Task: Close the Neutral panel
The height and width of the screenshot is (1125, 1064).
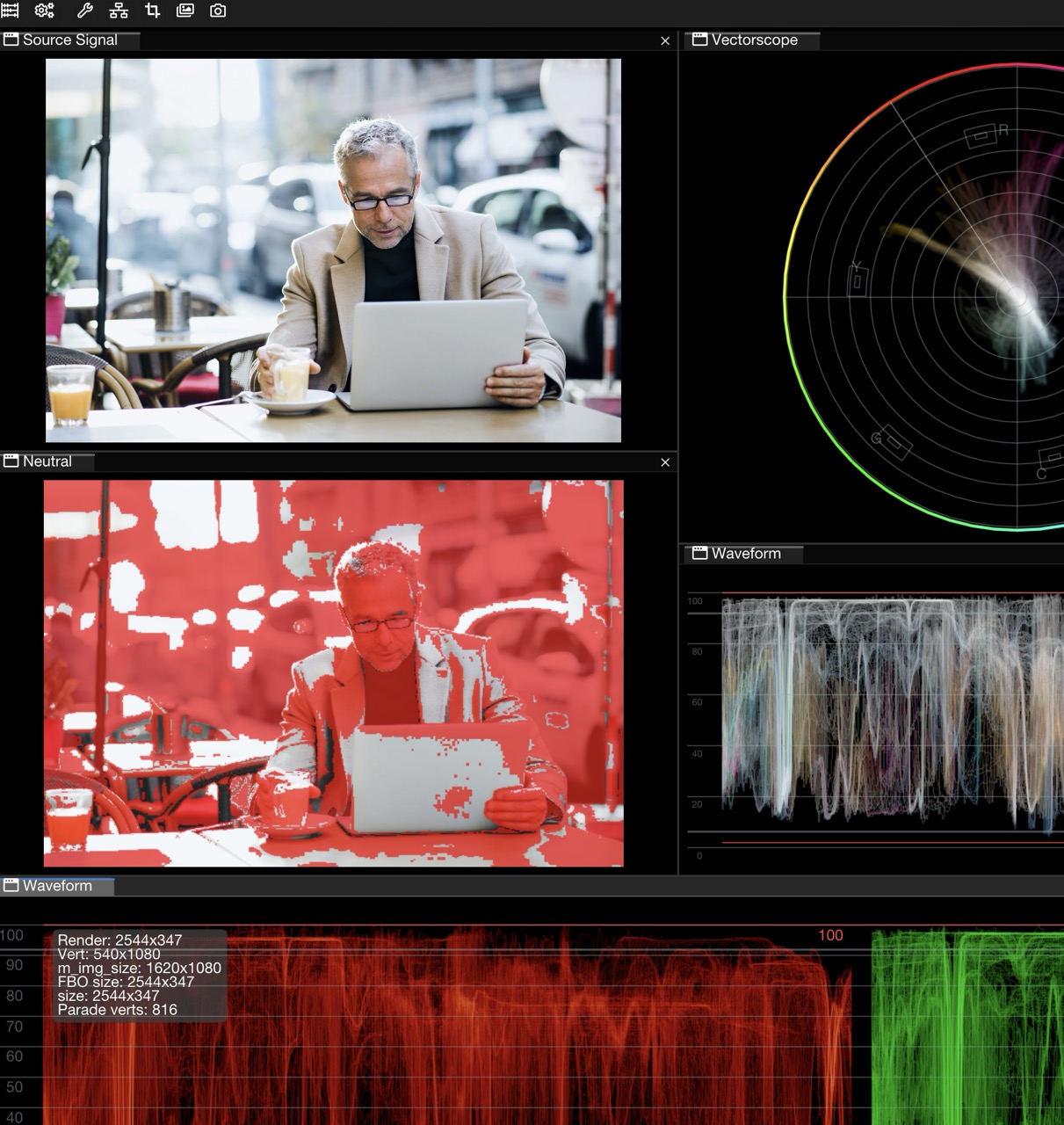Action: click(x=665, y=462)
